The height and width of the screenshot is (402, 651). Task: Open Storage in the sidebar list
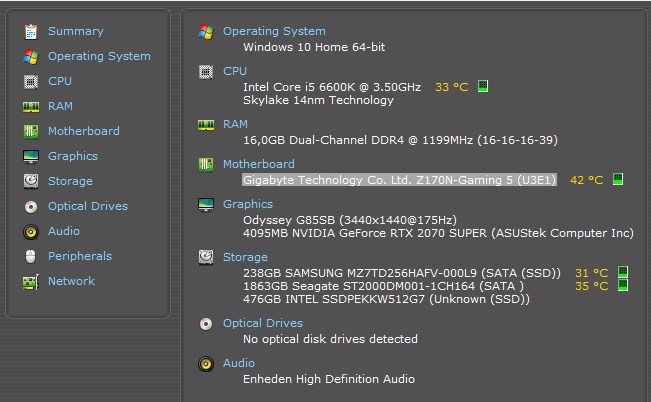click(70, 181)
